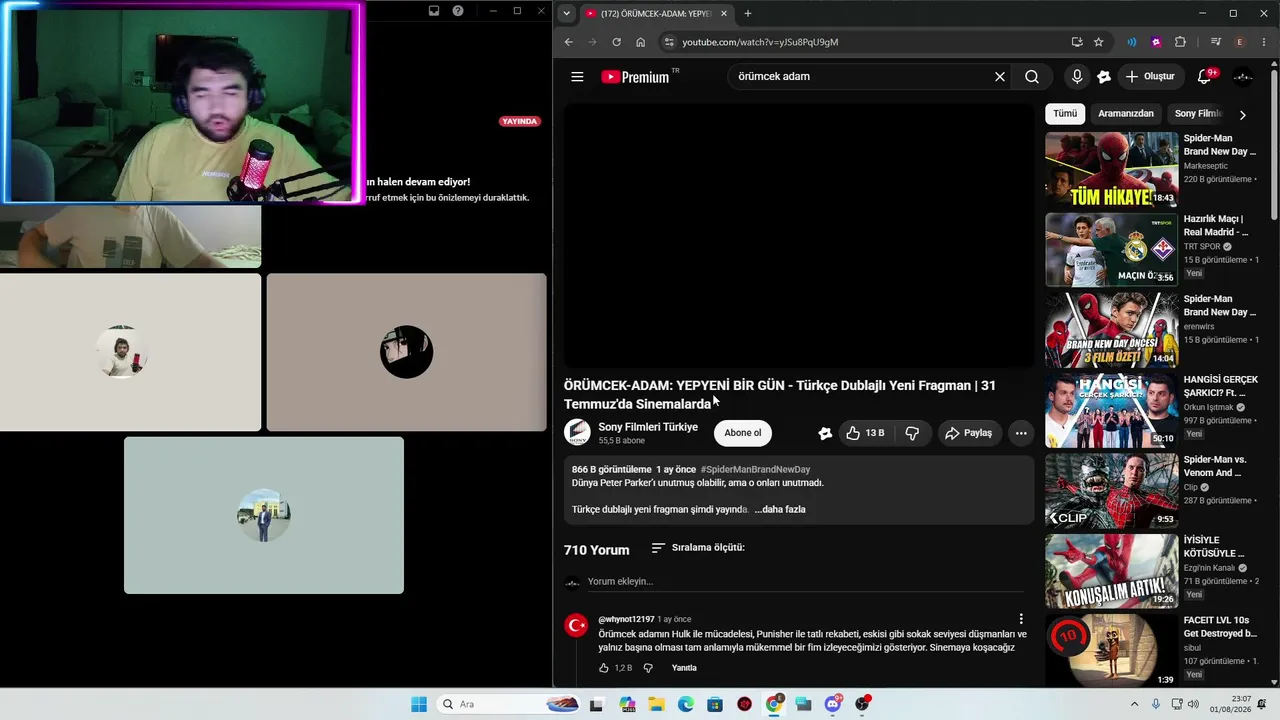1280x720 pixels.
Task: Bookmark this page with the star
Action: 1099,42
